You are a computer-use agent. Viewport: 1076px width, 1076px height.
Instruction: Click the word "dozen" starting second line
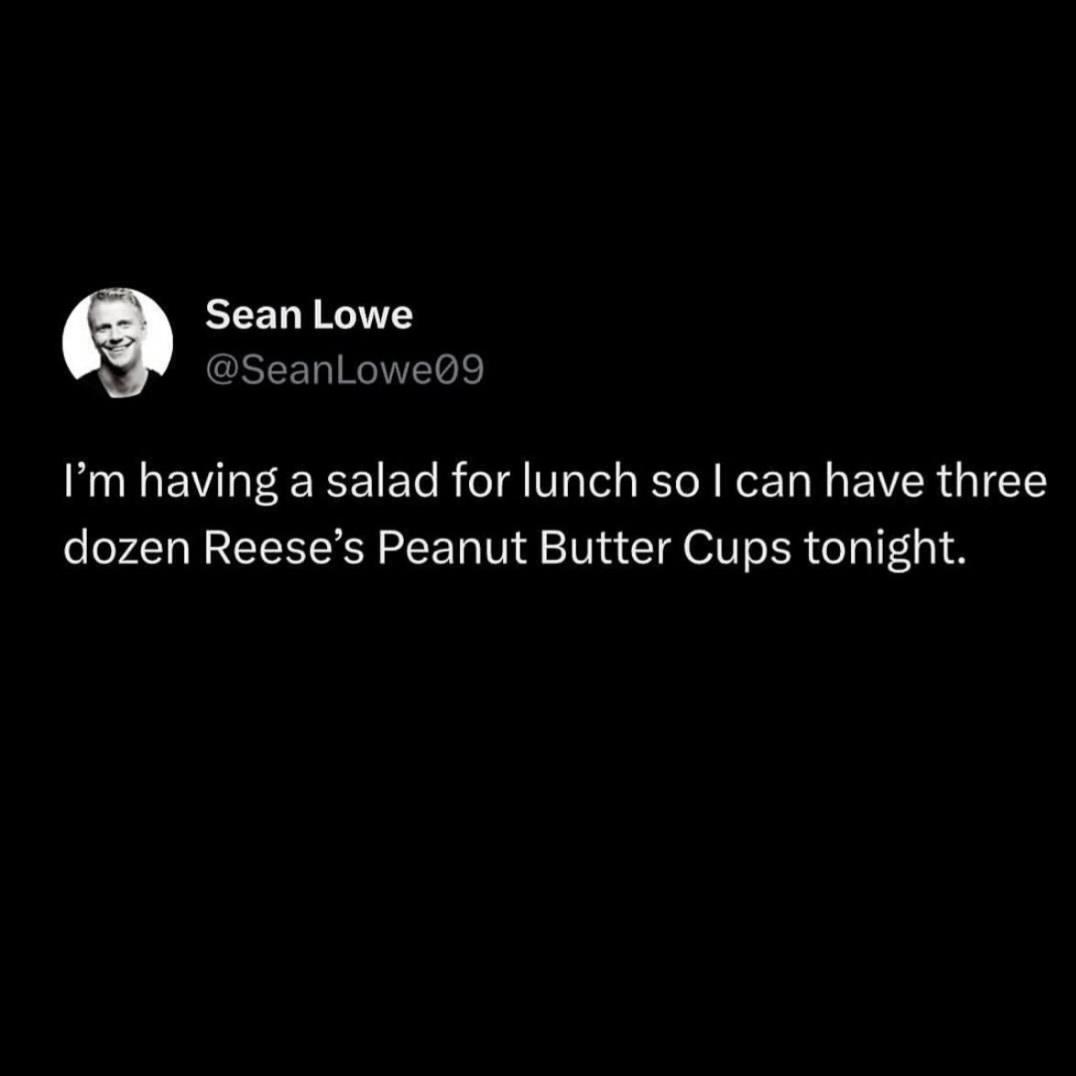coord(127,549)
